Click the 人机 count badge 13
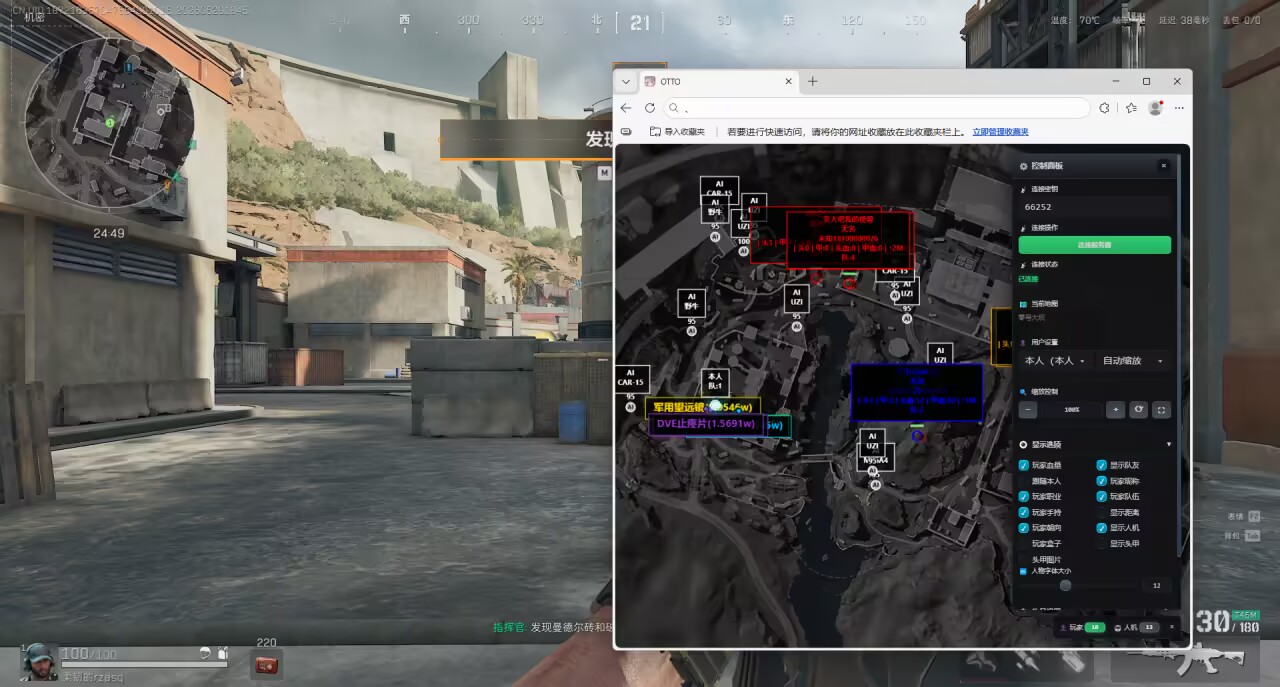 point(1149,627)
